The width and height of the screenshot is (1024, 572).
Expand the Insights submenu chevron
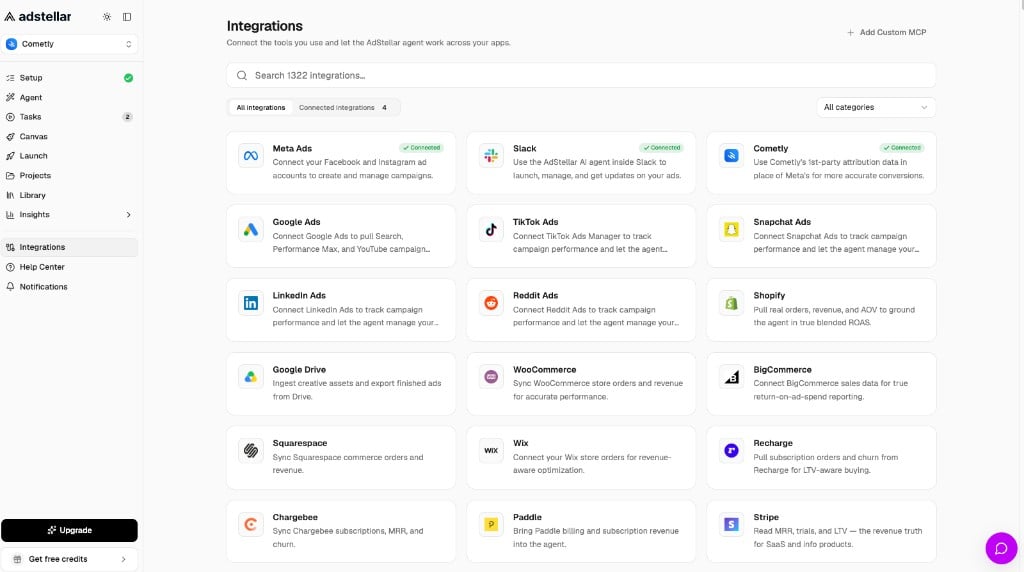click(x=128, y=215)
